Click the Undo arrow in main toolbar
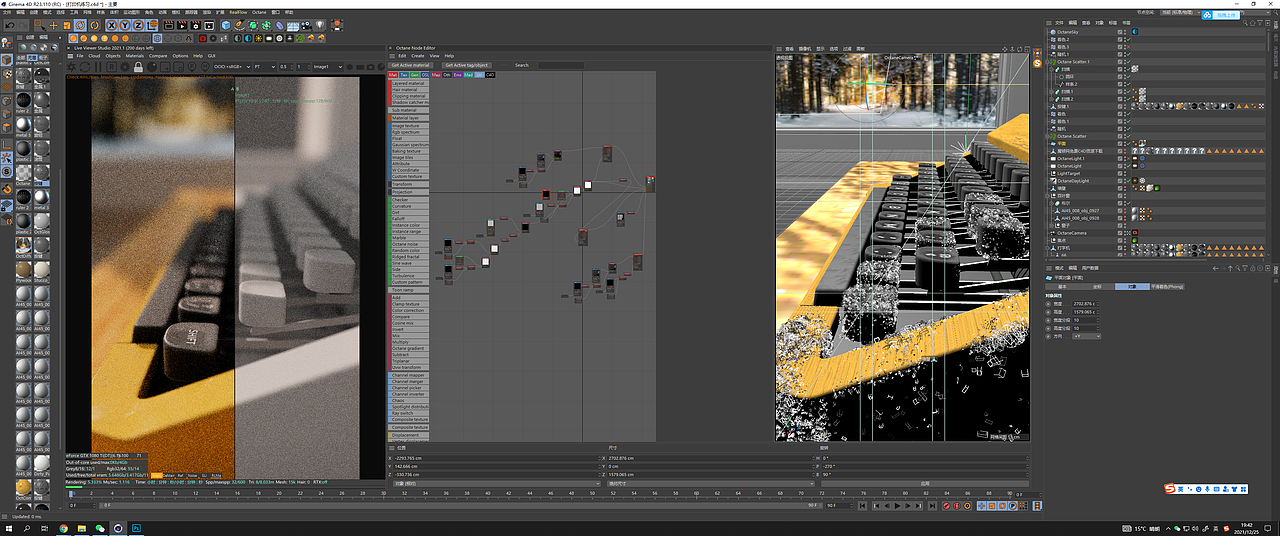The width and height of the screenshot is (1280, 536). coord(9,25)
